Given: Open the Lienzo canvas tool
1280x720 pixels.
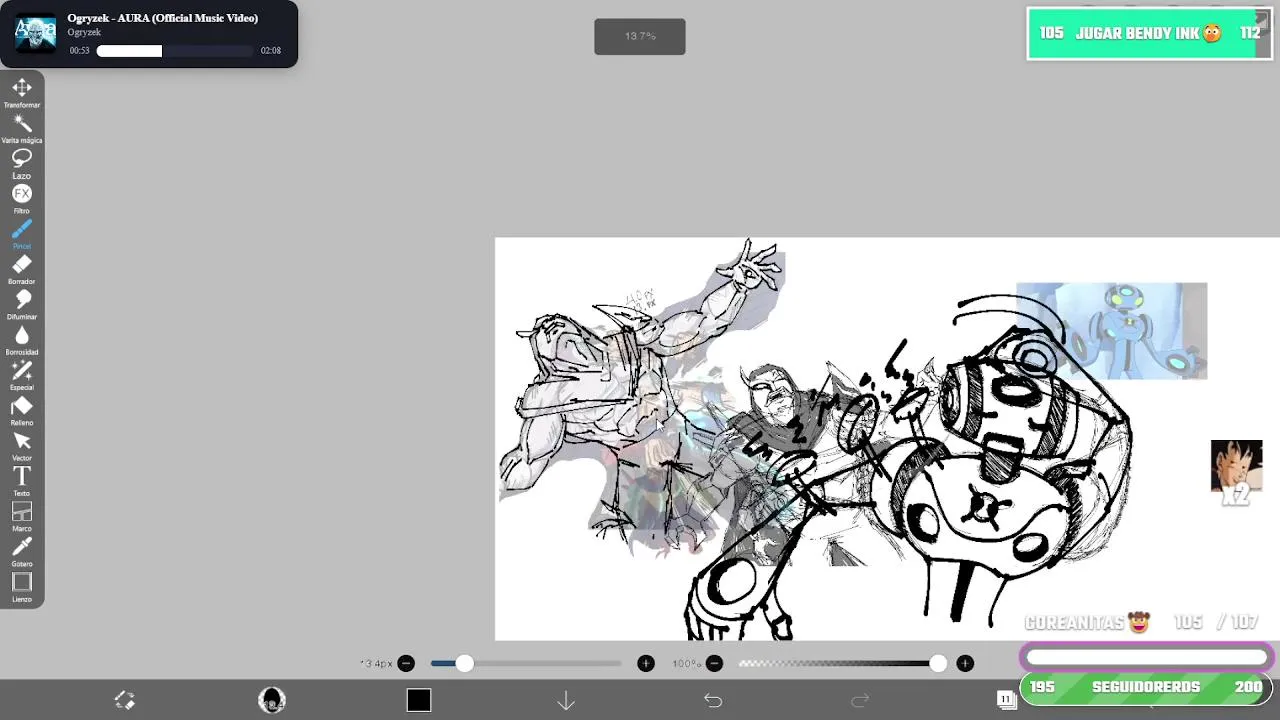Looking at the screenshot, I should 22,587.
